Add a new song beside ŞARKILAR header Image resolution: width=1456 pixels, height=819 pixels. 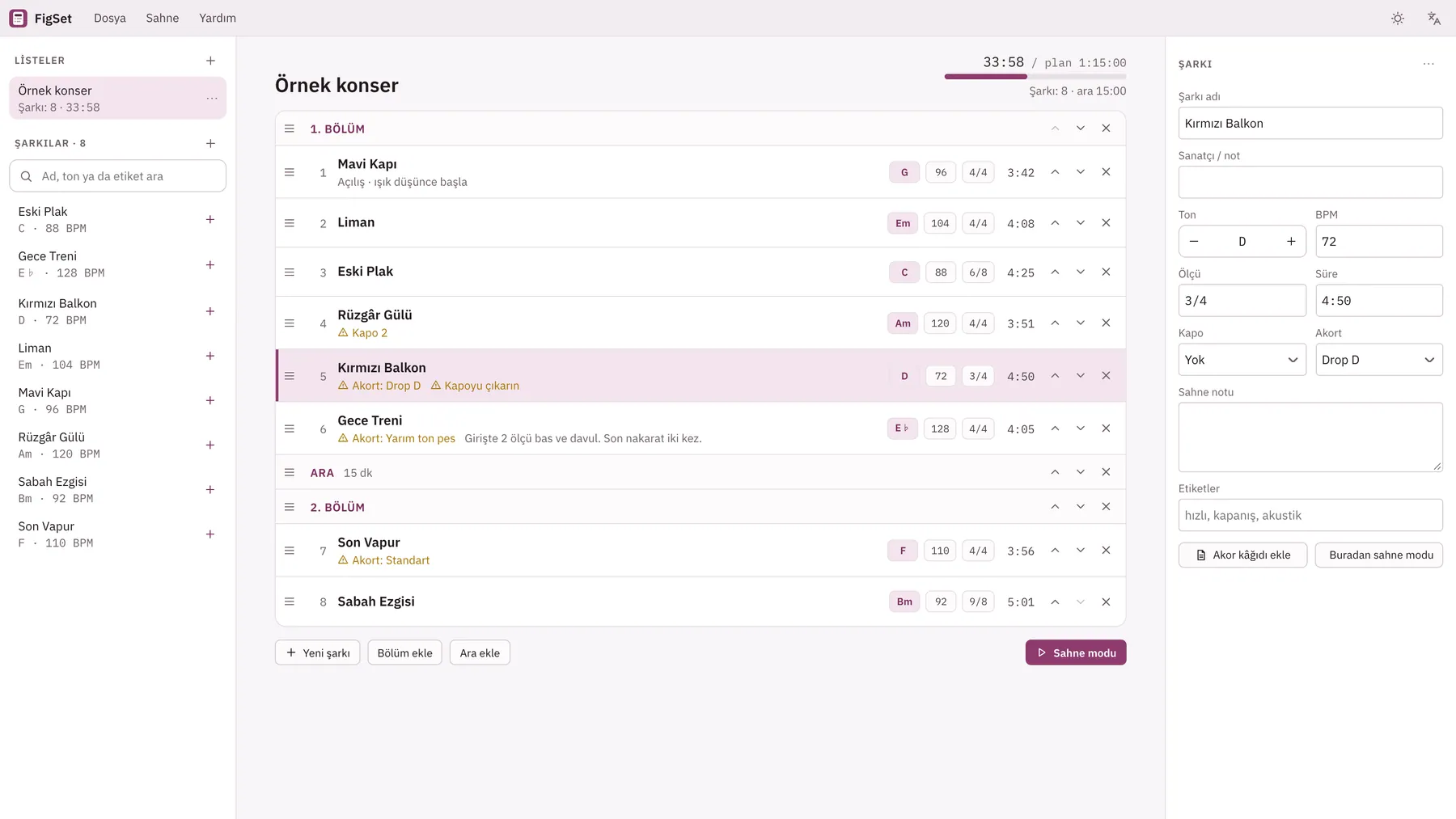pos(210,143)
